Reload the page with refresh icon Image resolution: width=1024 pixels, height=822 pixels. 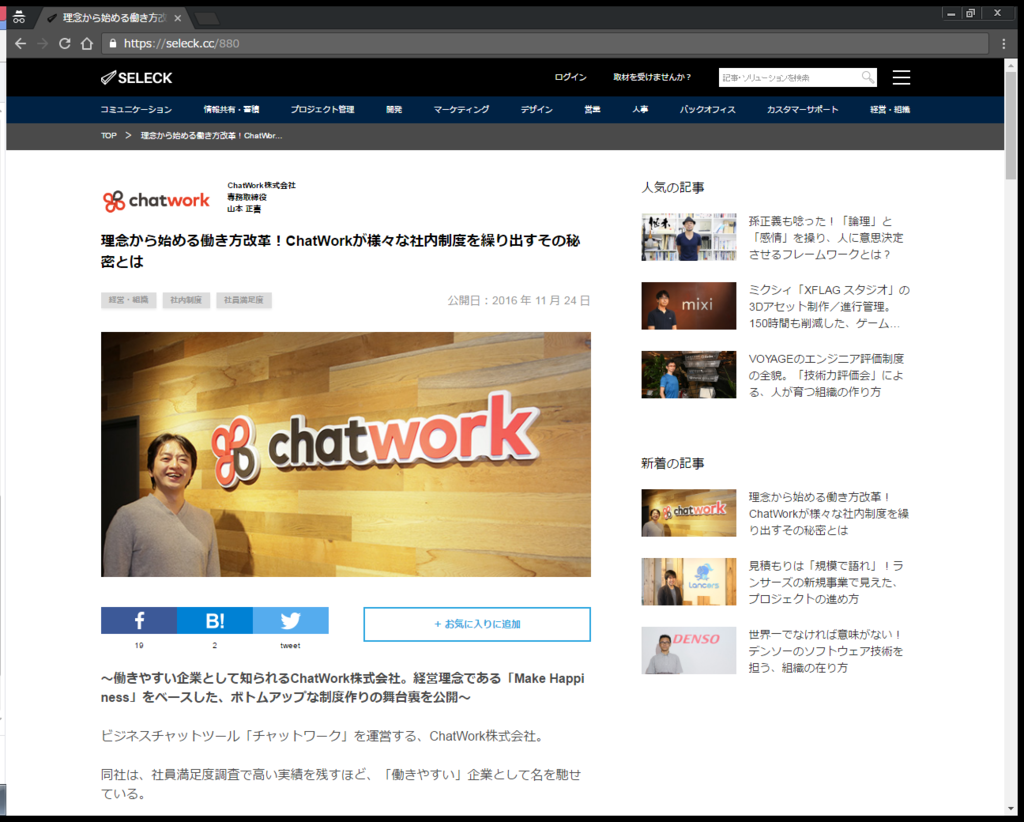click(64, 44)
